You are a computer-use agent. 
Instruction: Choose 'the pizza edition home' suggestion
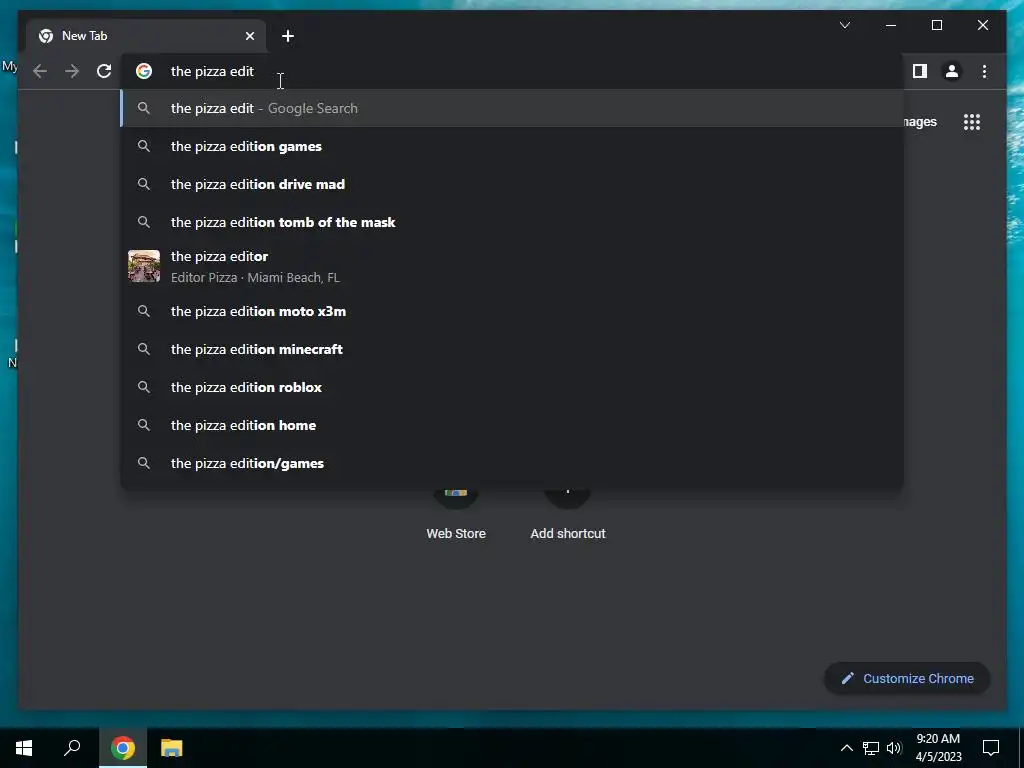click(512, 425)
